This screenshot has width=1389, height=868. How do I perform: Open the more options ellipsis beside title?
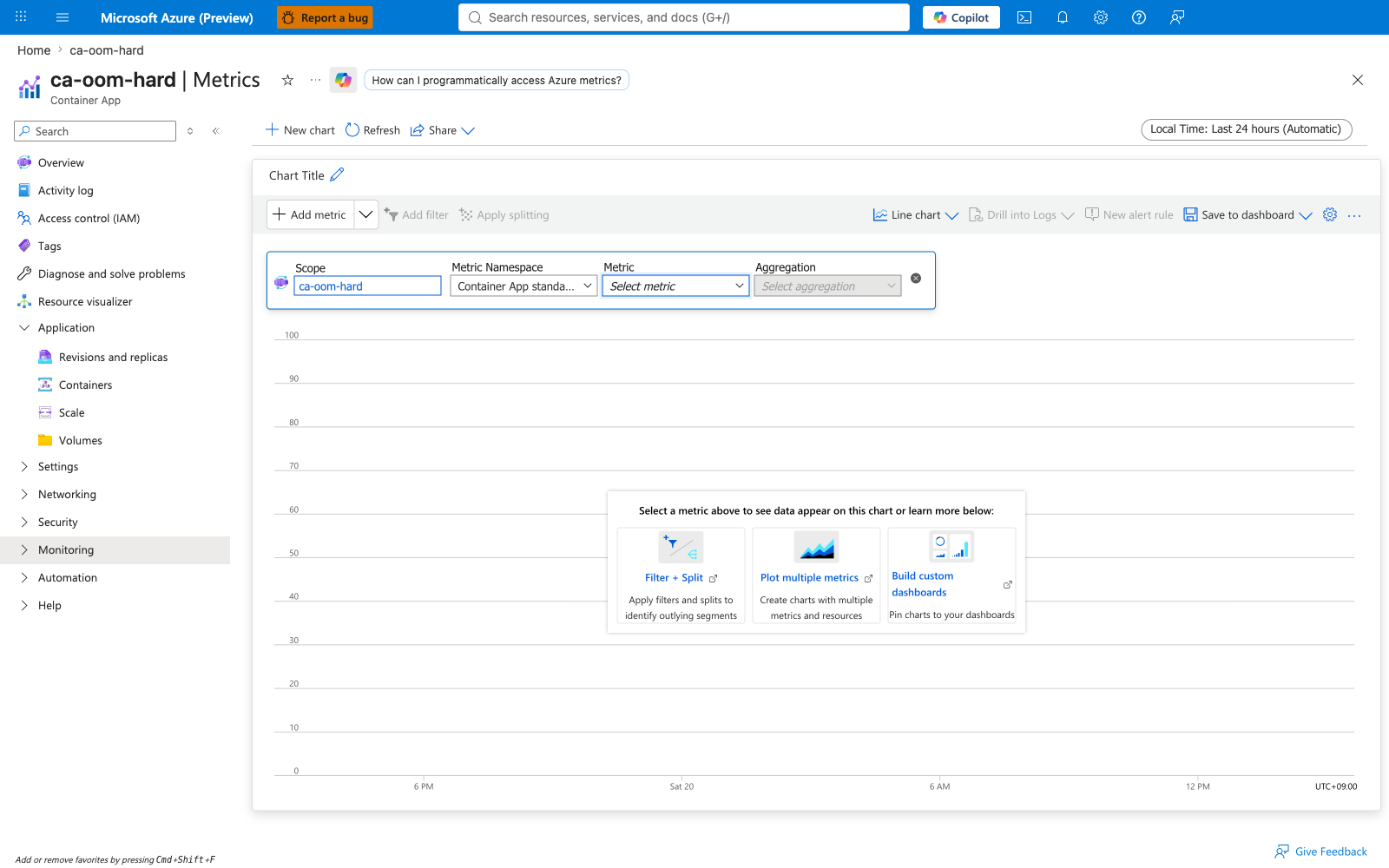click(315, 80)
